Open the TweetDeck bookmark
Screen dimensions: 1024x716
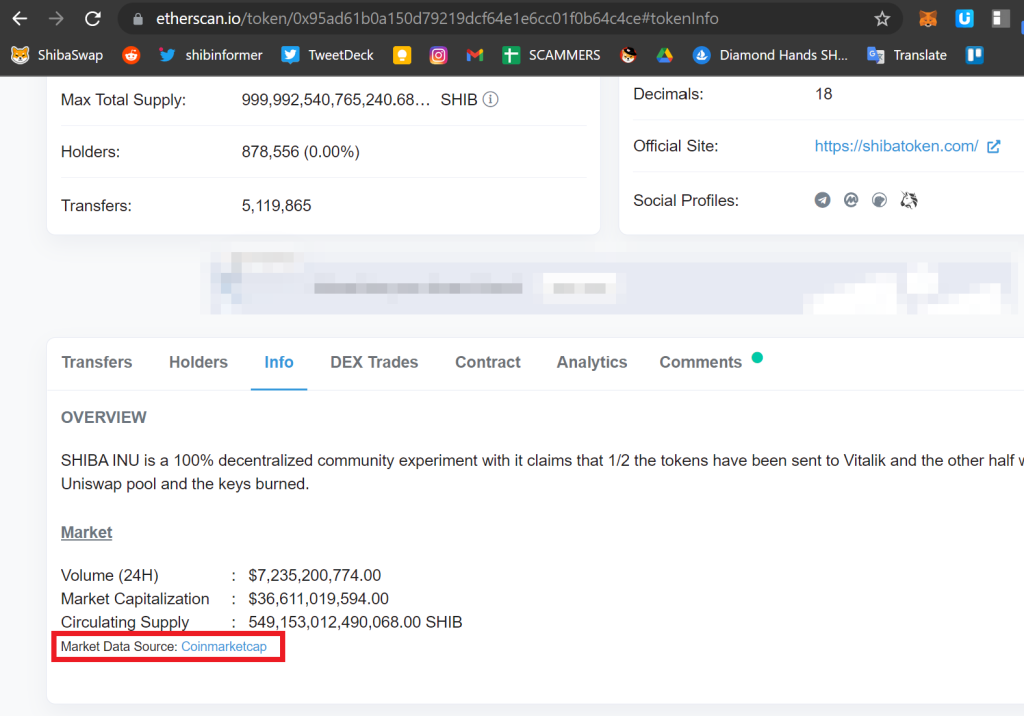327,55
